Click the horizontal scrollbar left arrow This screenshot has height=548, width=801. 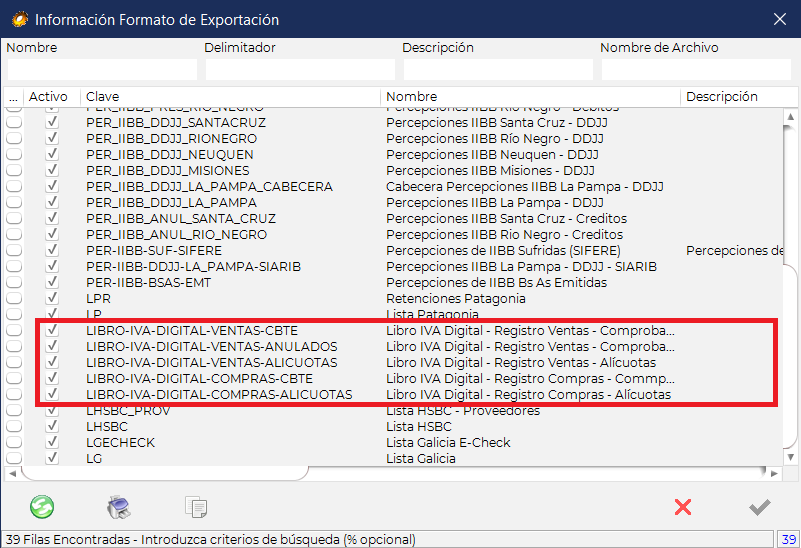point(13,473)
